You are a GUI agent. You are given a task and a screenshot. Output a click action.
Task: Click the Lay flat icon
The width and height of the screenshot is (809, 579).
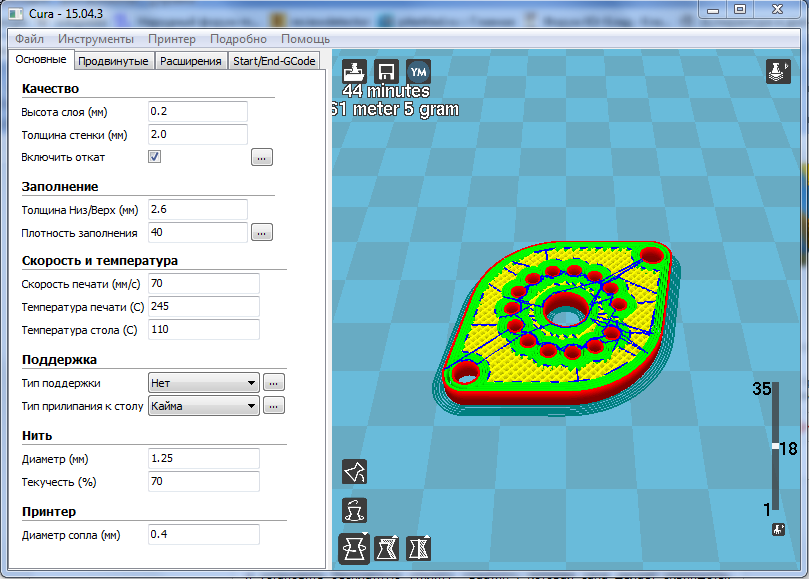tap(354, 471)
